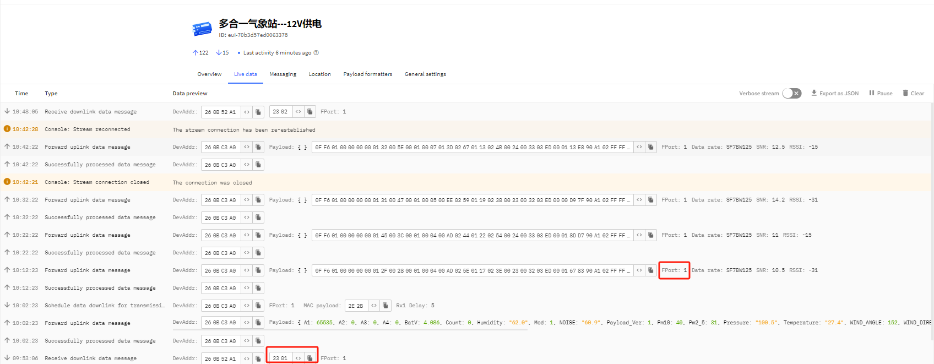Copy DevAddr of 10:48:06 downlink row

[x=259, y=111]
